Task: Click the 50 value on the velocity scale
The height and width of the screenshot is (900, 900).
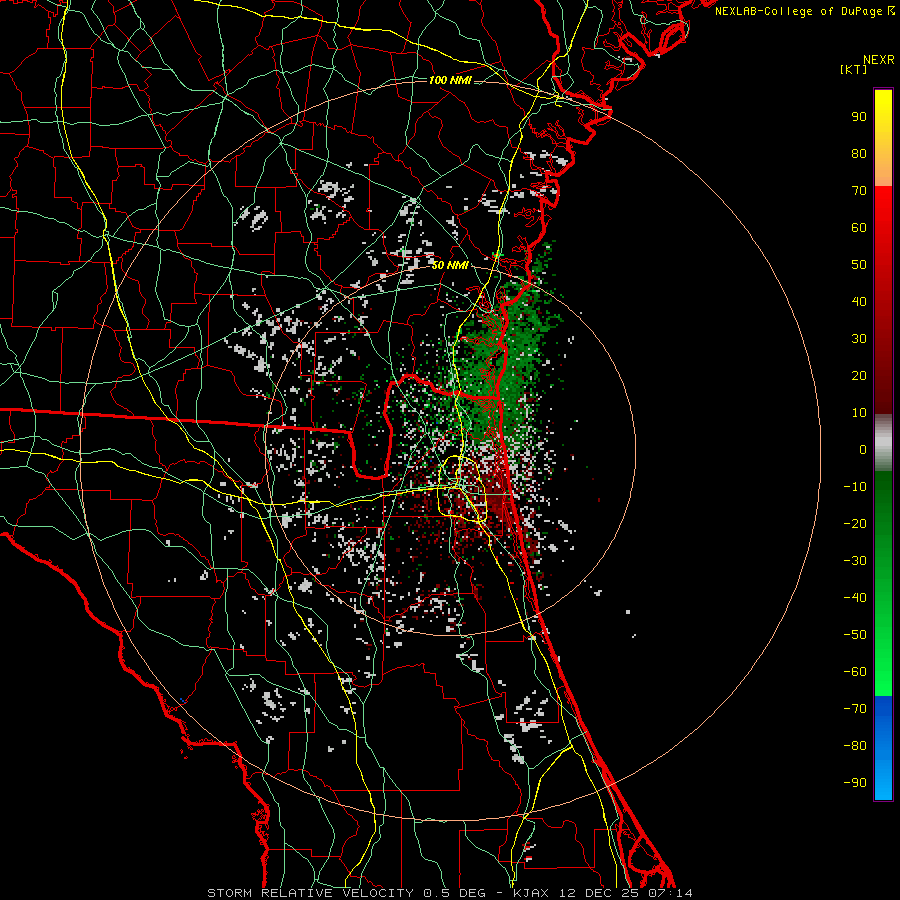Action: point(859,265)
